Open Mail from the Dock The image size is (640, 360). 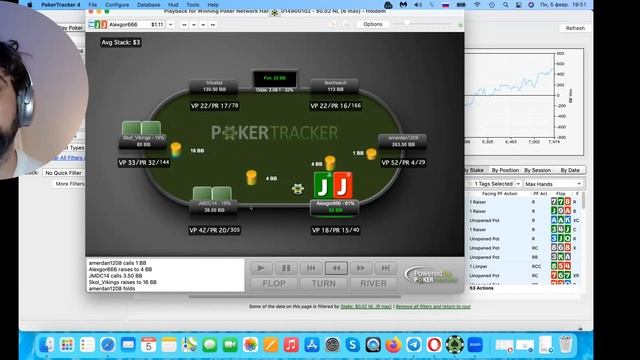128,345
